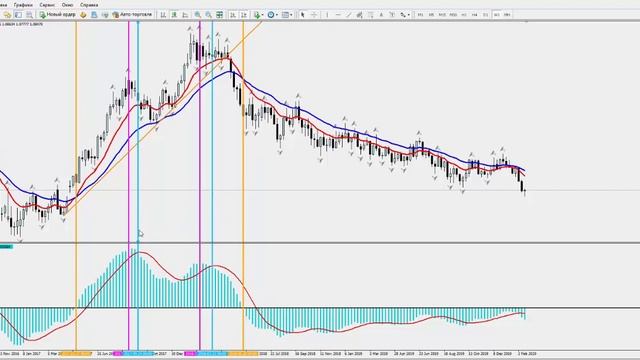640x360 pixels.
Task: Select the Fibonacci Retracement tool
Action: (x=370, y=15)
